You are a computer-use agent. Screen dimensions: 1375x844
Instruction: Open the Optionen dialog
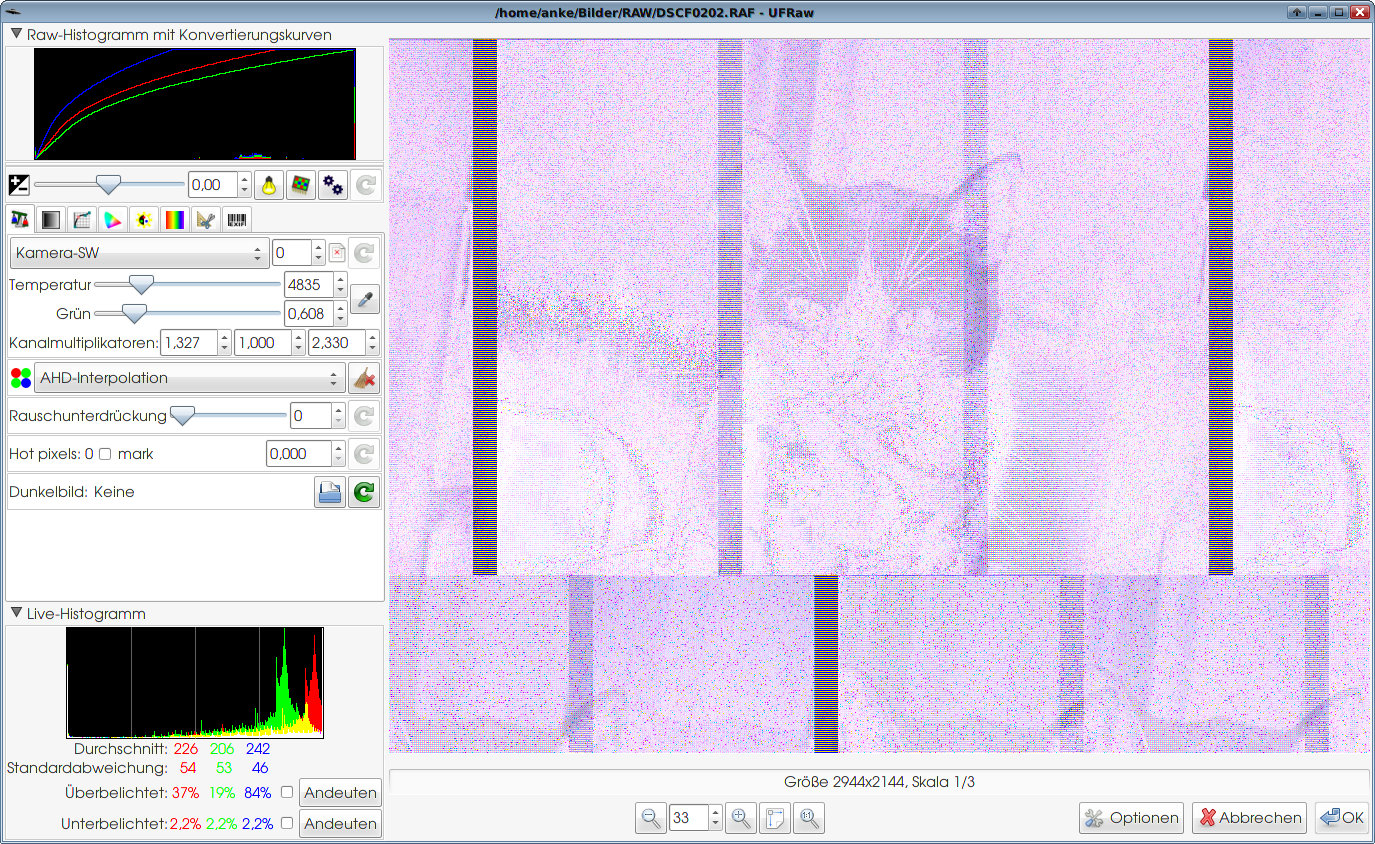[x=1132, y=818]
